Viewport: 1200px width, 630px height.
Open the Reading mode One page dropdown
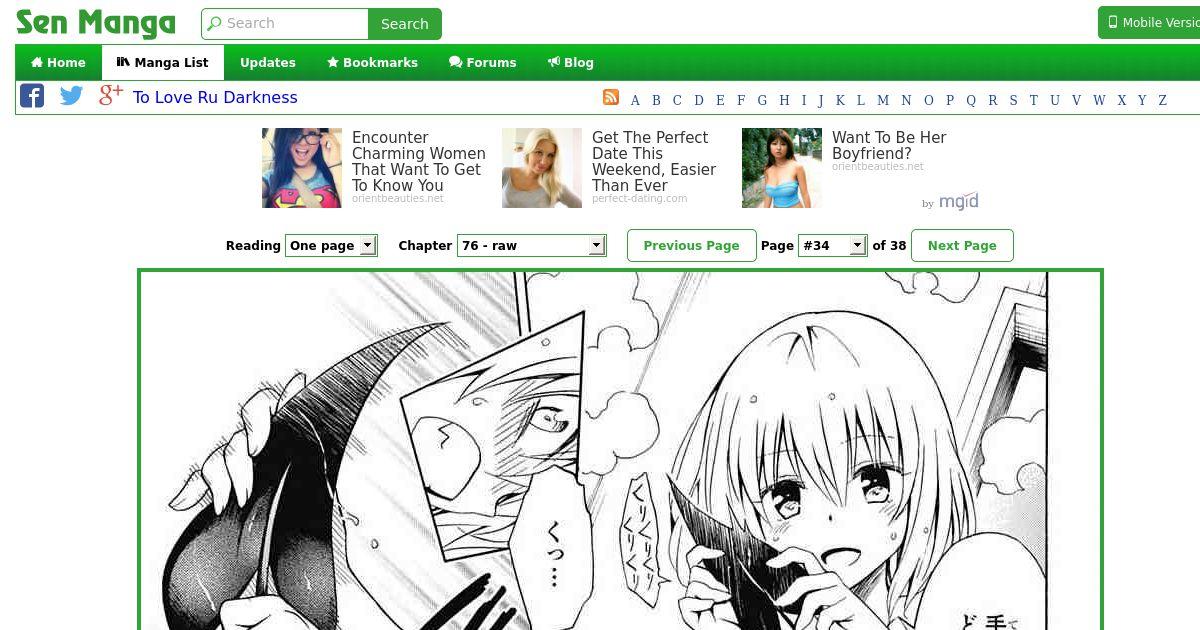(x=331, y=245)
